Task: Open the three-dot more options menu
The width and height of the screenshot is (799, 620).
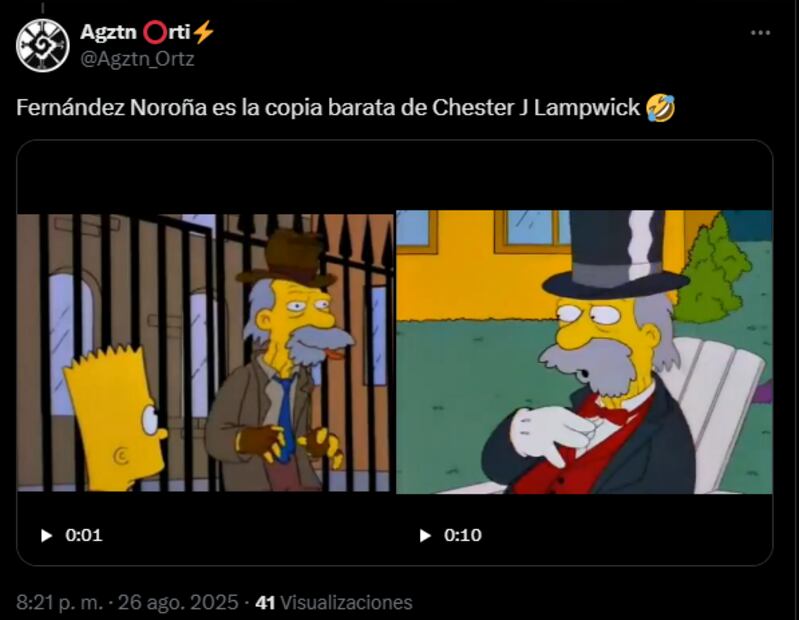Action: [x=760, y=33]
